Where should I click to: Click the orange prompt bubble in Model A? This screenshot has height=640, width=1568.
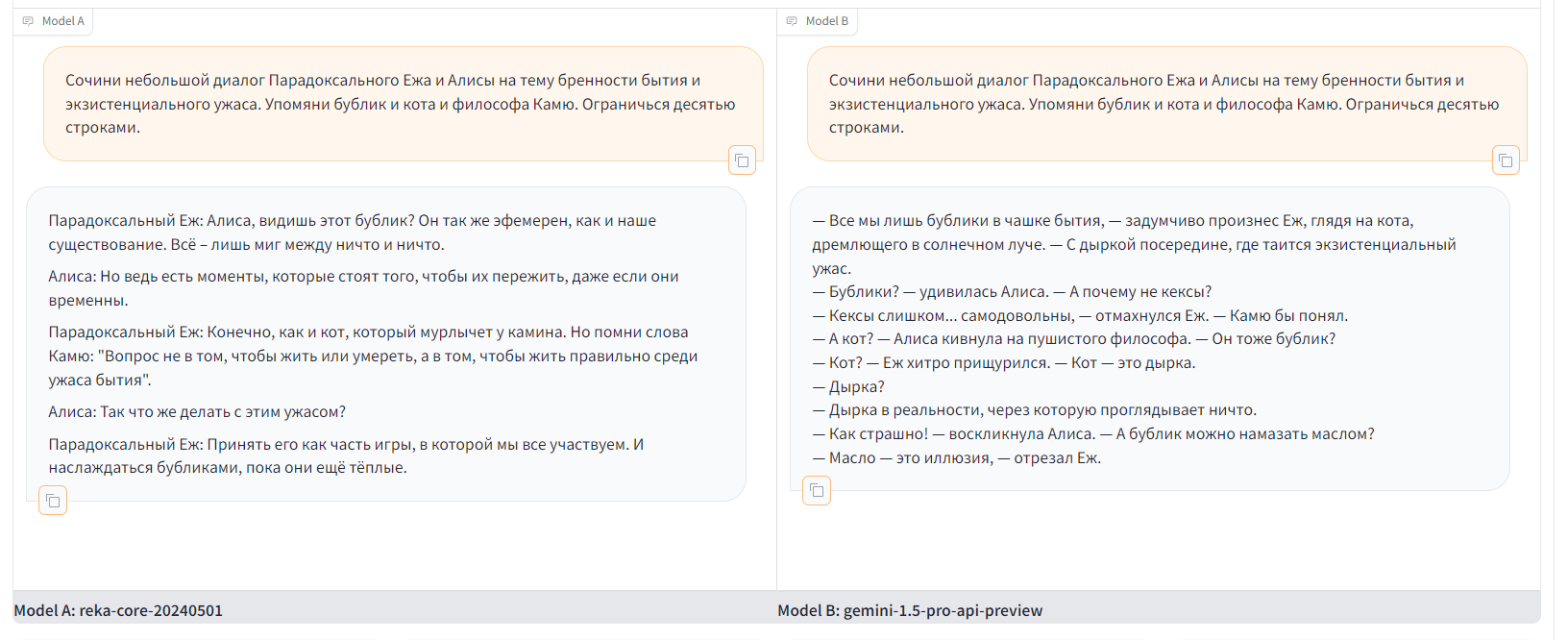[402, 104]
